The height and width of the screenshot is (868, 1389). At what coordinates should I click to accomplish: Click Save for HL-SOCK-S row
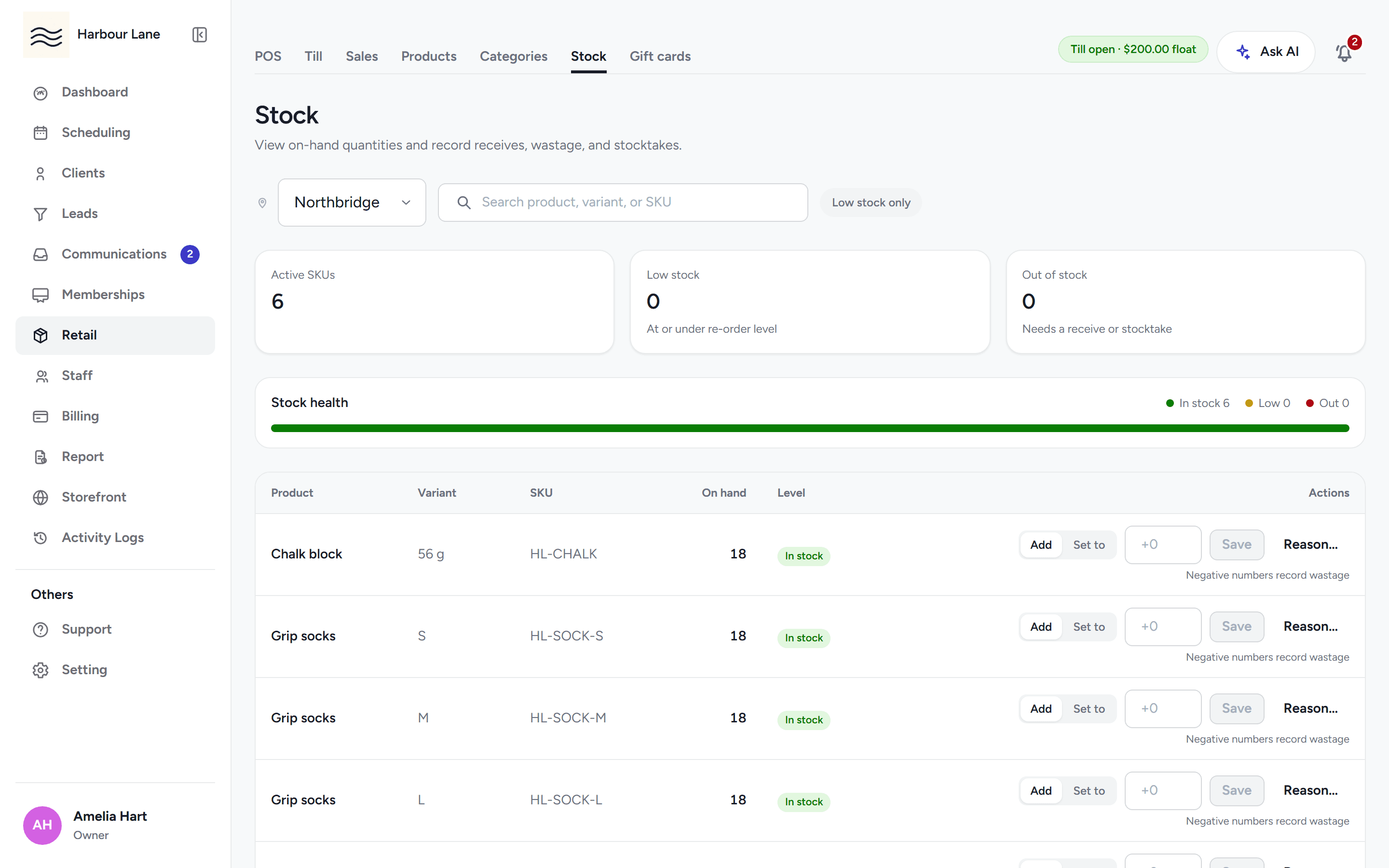pyautogui.click(x=1237, y=627)
